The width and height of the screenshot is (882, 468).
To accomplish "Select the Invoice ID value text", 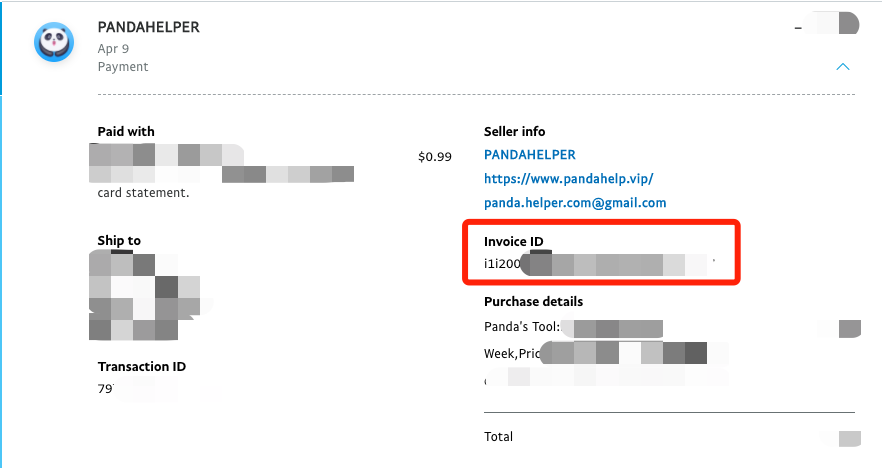I will coord(599,263).
